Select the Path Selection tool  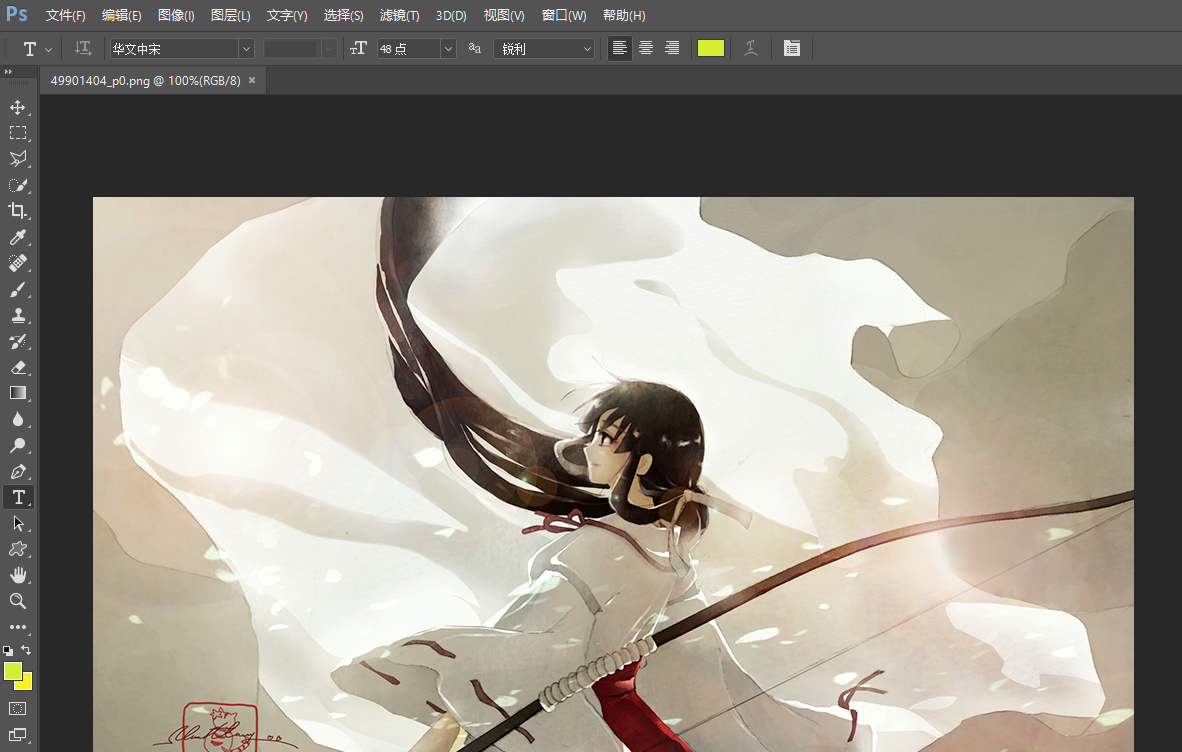point(17,524)
